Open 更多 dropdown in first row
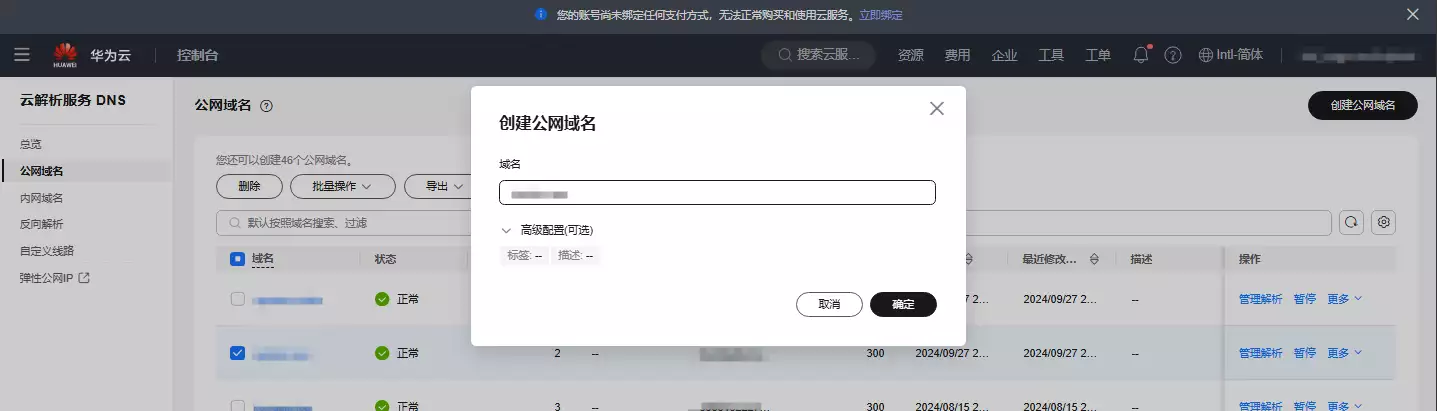Viewport: 1437px width, 411px height. pos(1345,298)
